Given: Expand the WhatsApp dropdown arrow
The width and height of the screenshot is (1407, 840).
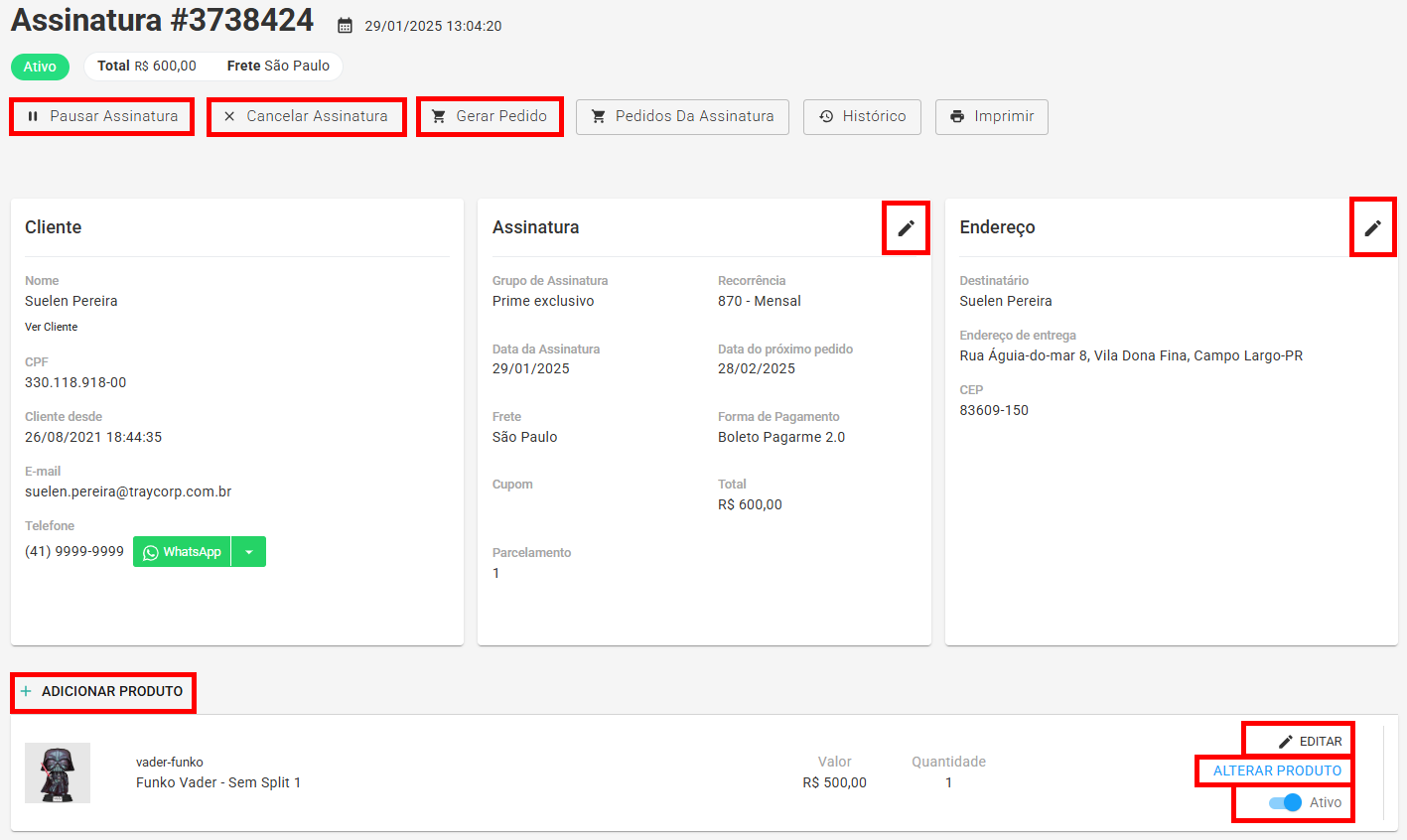Looking at the screenshot, I should (249, 552).
